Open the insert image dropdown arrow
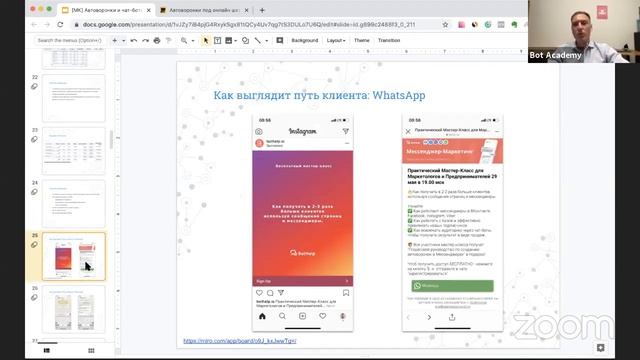 coord(236,40)
